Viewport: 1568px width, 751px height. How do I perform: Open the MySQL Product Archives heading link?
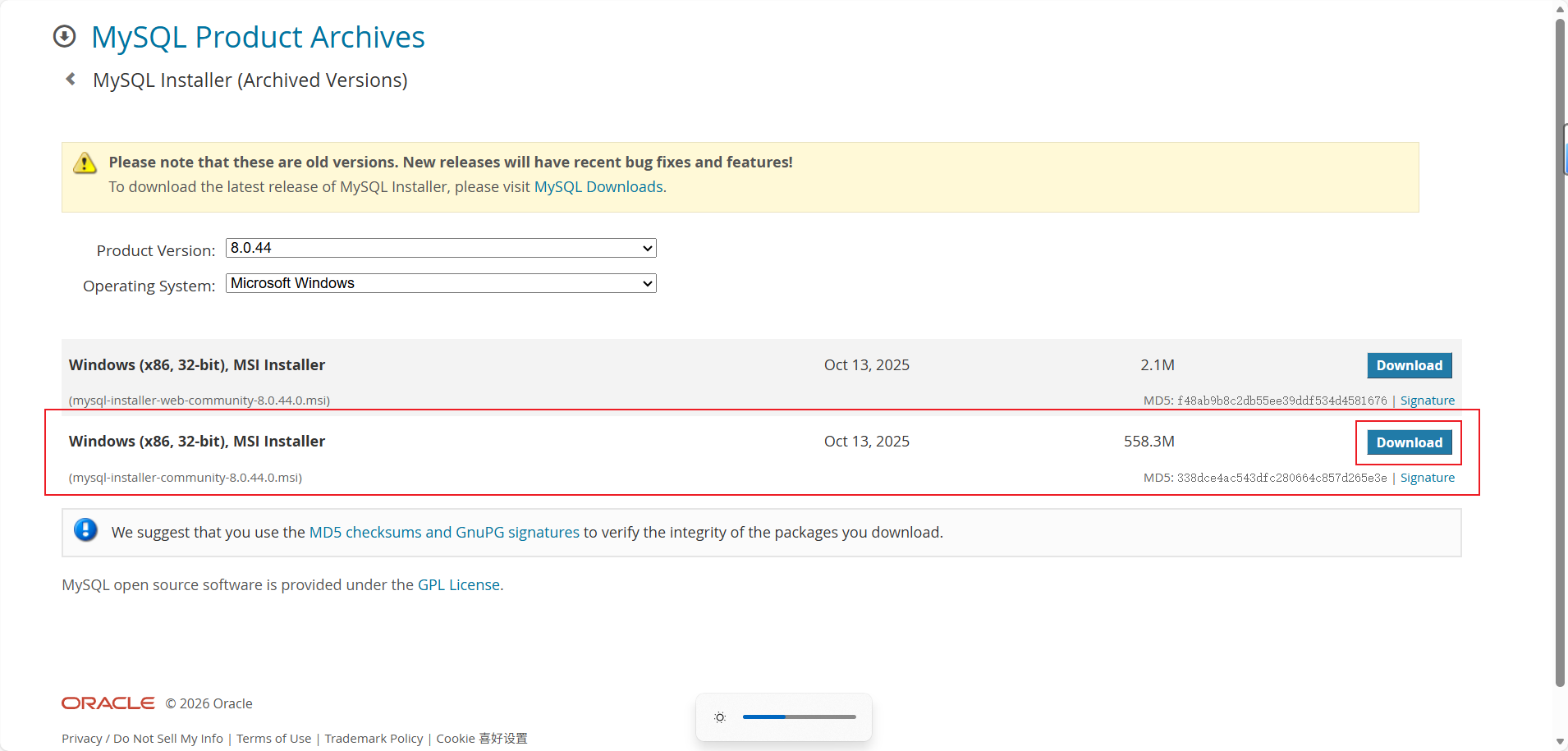[x=258, y=37]
